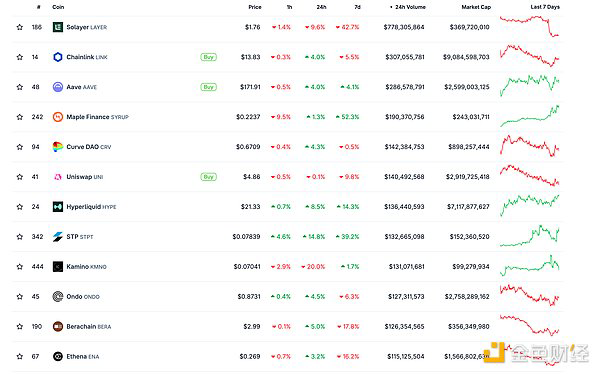The image size is (600, 374).
Task: Open the Chainlink hexagon logo
Action: (x=58, y=57)
